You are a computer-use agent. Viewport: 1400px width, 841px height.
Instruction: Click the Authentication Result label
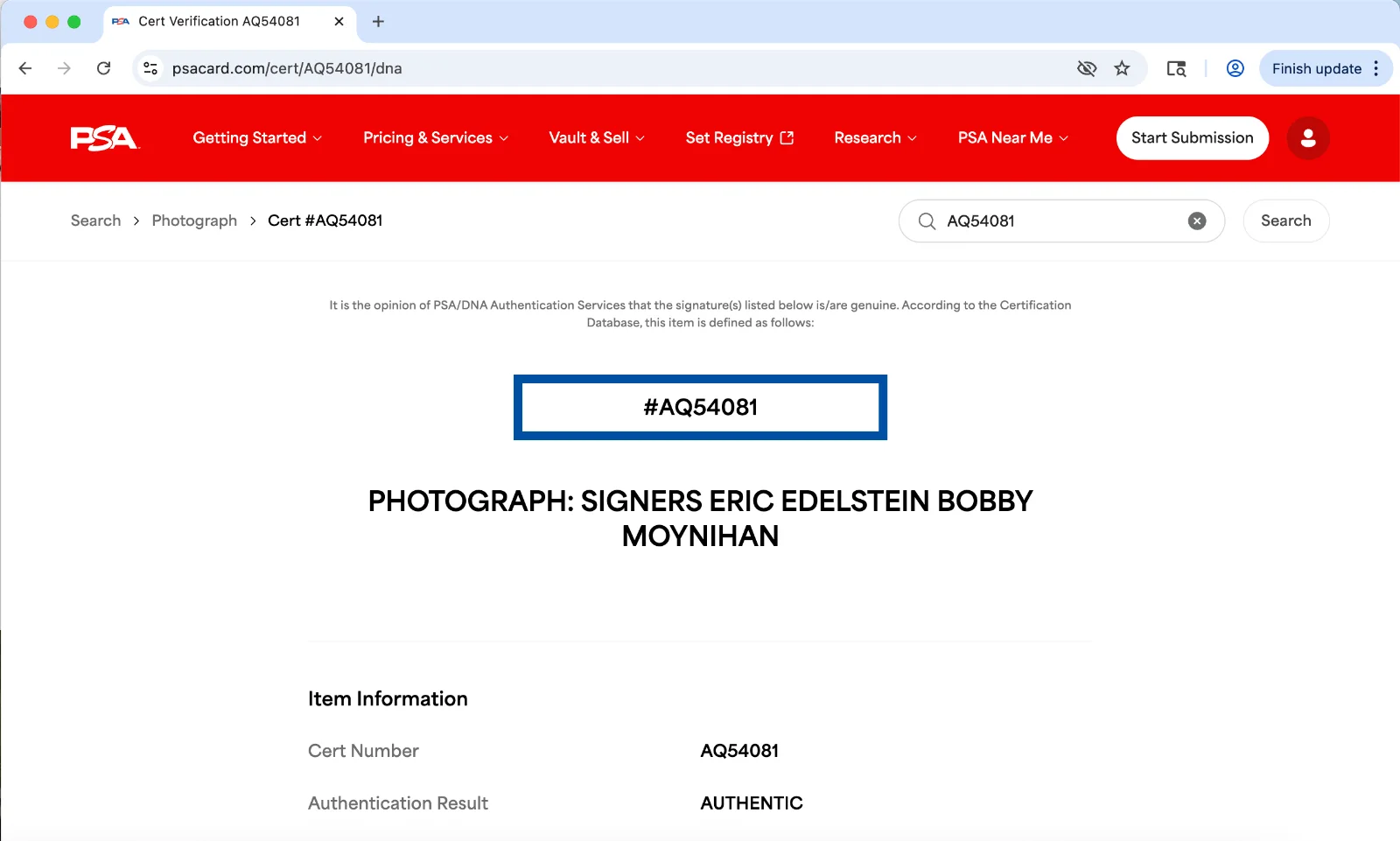tap(398, 803)
